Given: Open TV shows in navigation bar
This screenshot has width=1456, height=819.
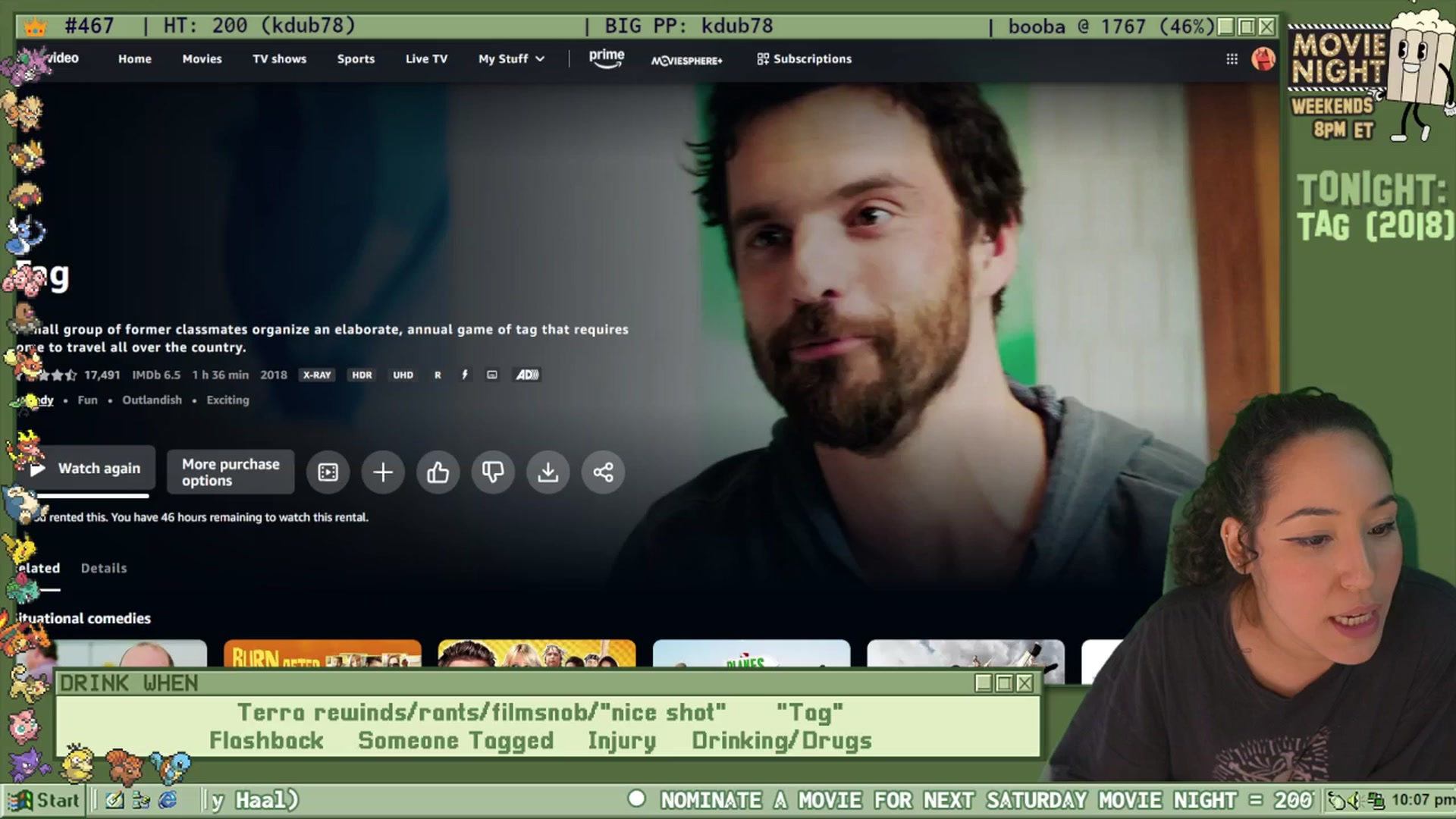Looking at the screenshot, I should (x=279, y=59).
